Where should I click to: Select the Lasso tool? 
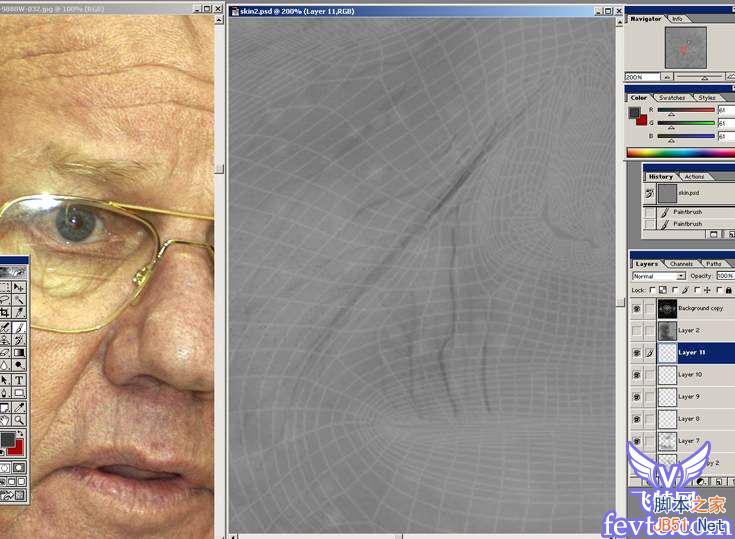click(x=4, y=299)
